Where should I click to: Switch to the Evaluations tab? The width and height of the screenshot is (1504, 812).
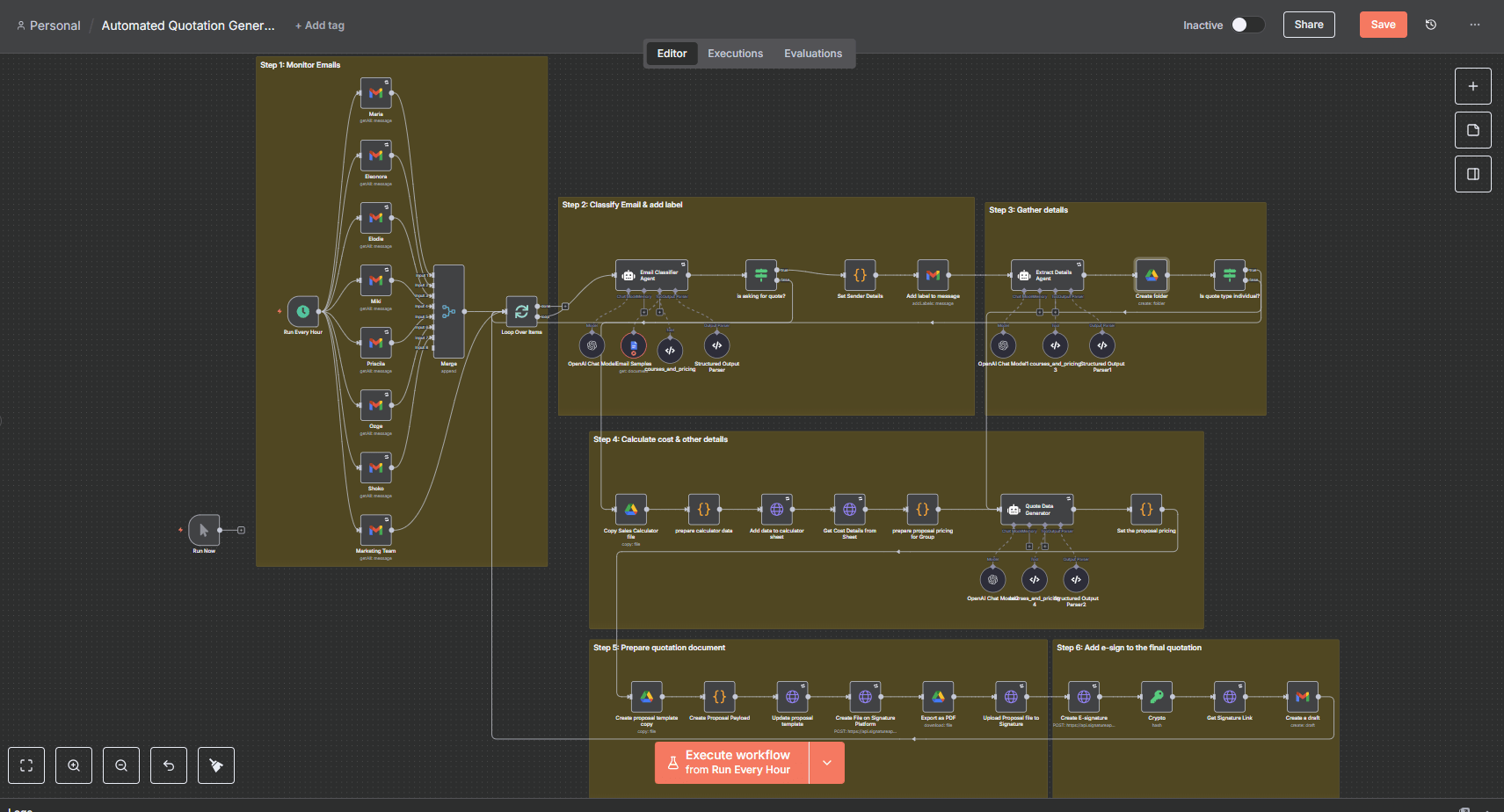coord(813,54)
